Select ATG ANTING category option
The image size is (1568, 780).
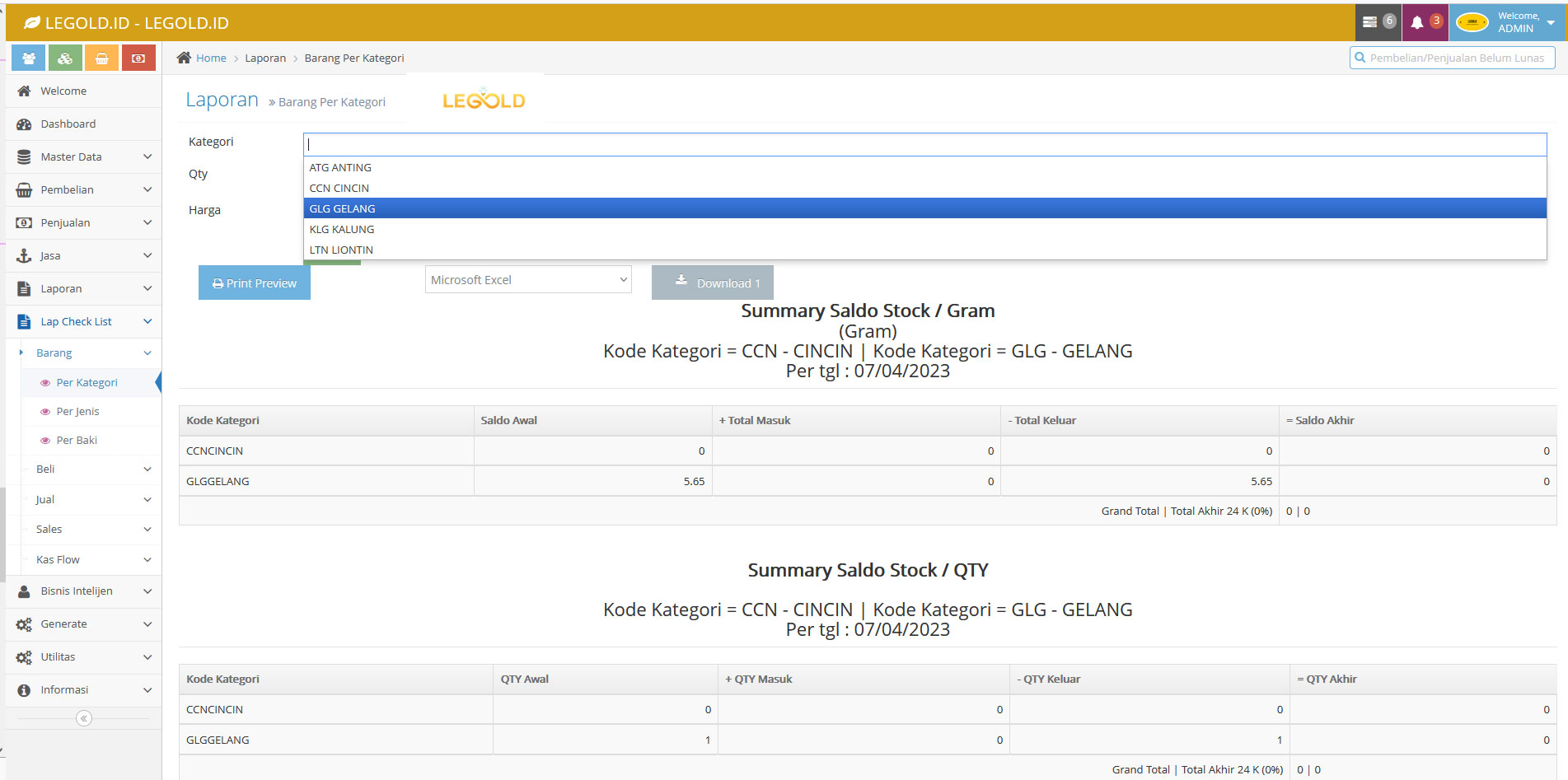[340, 167]
